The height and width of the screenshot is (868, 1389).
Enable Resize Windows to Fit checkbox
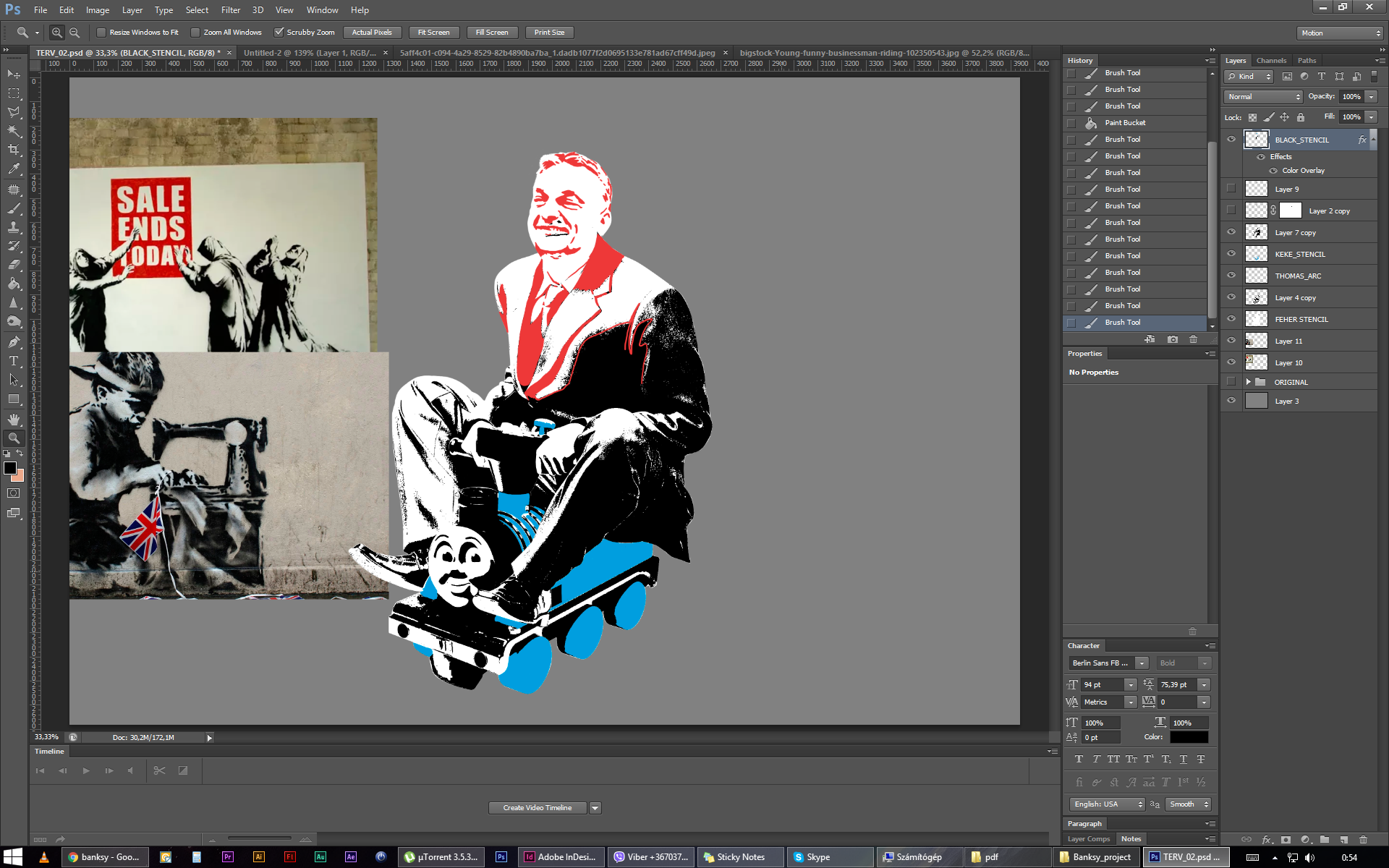[x=101, y=33]
